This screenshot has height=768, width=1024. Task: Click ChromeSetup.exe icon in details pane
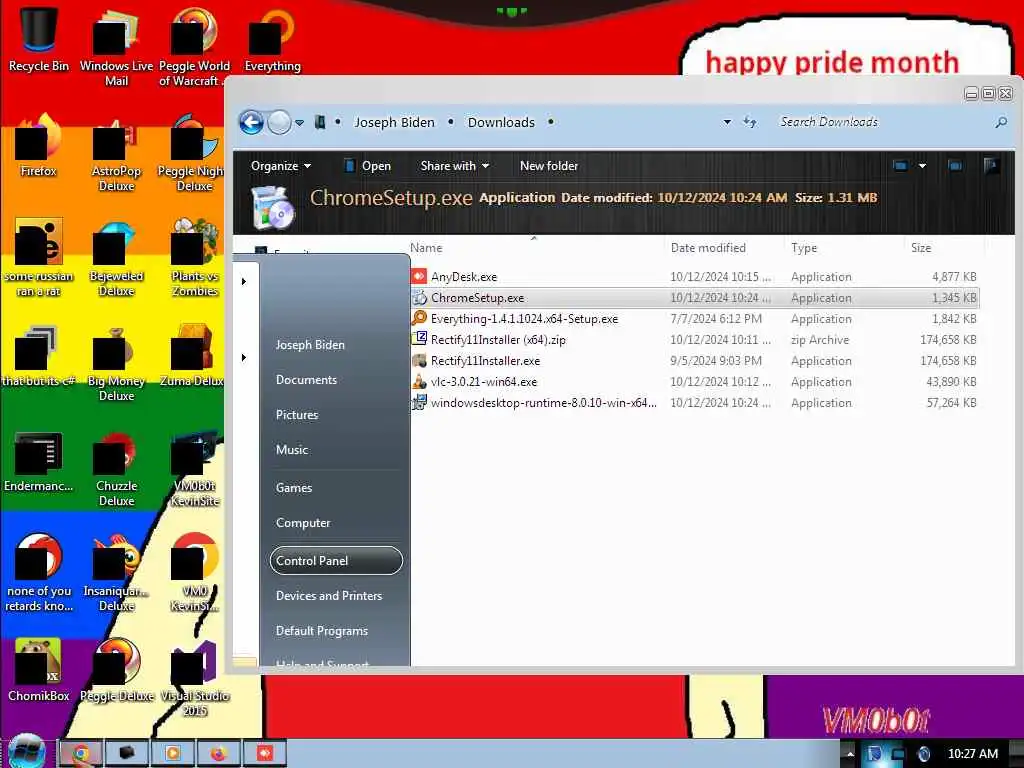[x=273, y=207]
